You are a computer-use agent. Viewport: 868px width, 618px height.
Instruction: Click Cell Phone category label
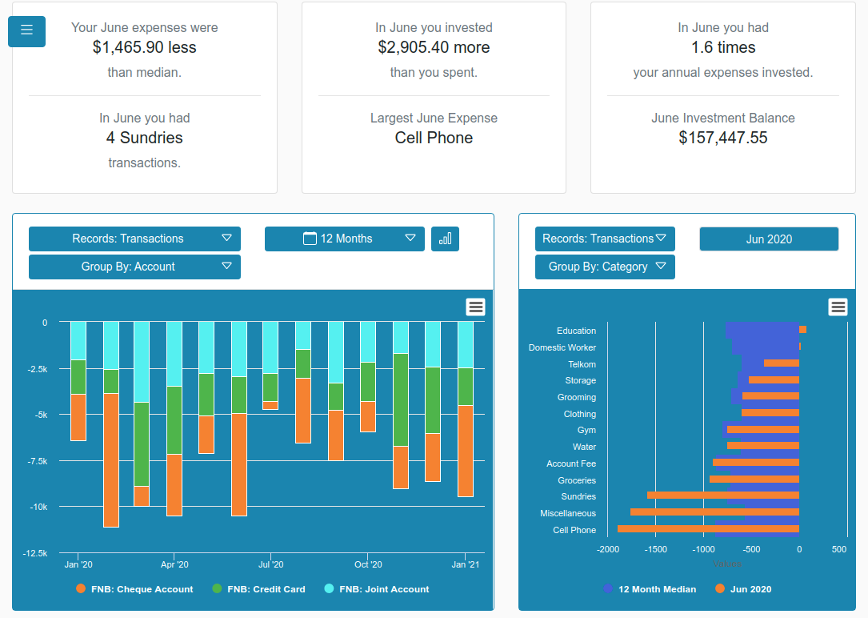click(x=574, y=530)
